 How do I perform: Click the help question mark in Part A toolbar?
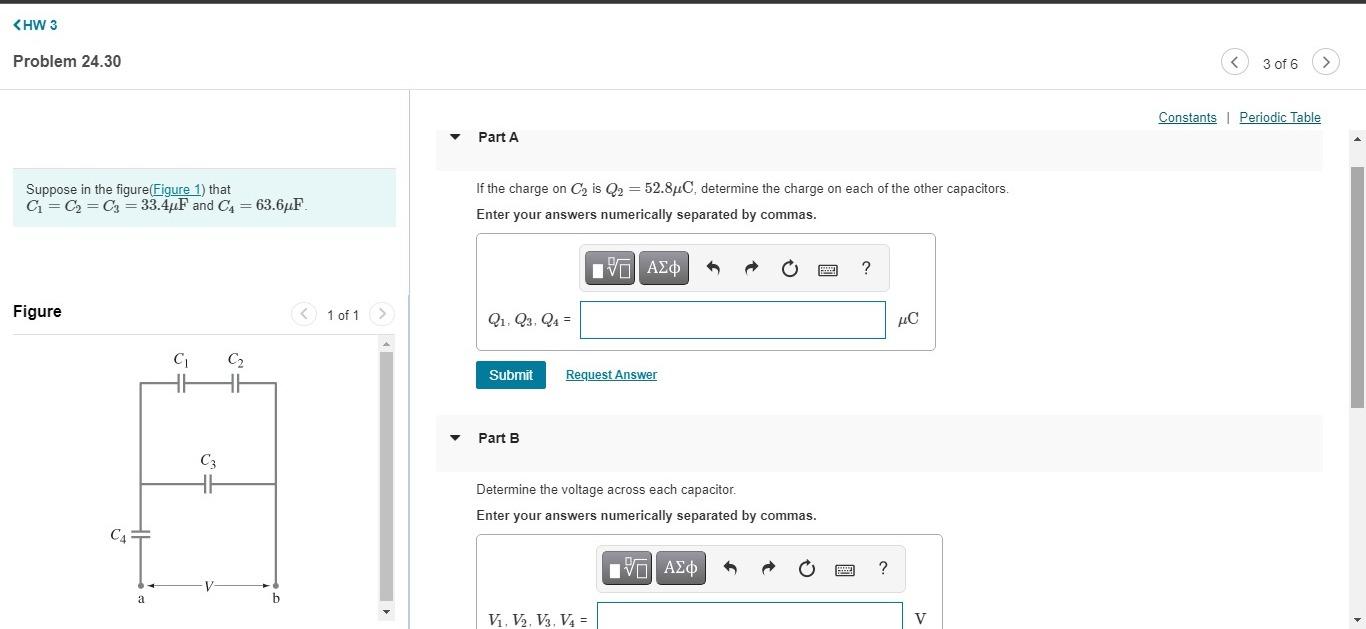pyautogui.click(x=865, y=268)
